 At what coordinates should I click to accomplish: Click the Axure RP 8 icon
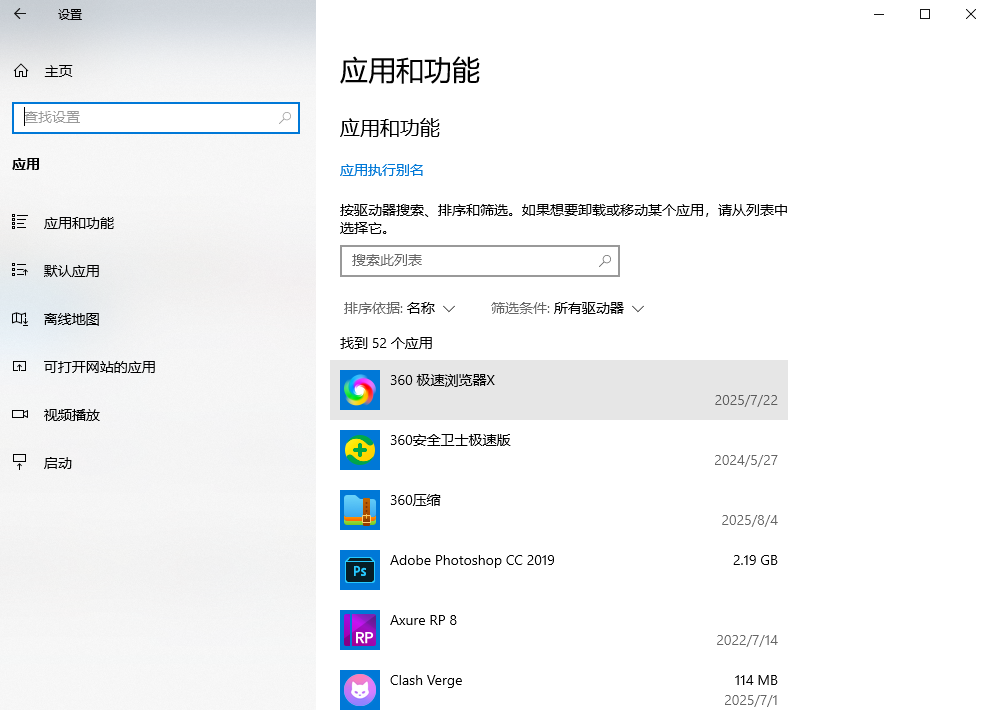tap(359, 630)
